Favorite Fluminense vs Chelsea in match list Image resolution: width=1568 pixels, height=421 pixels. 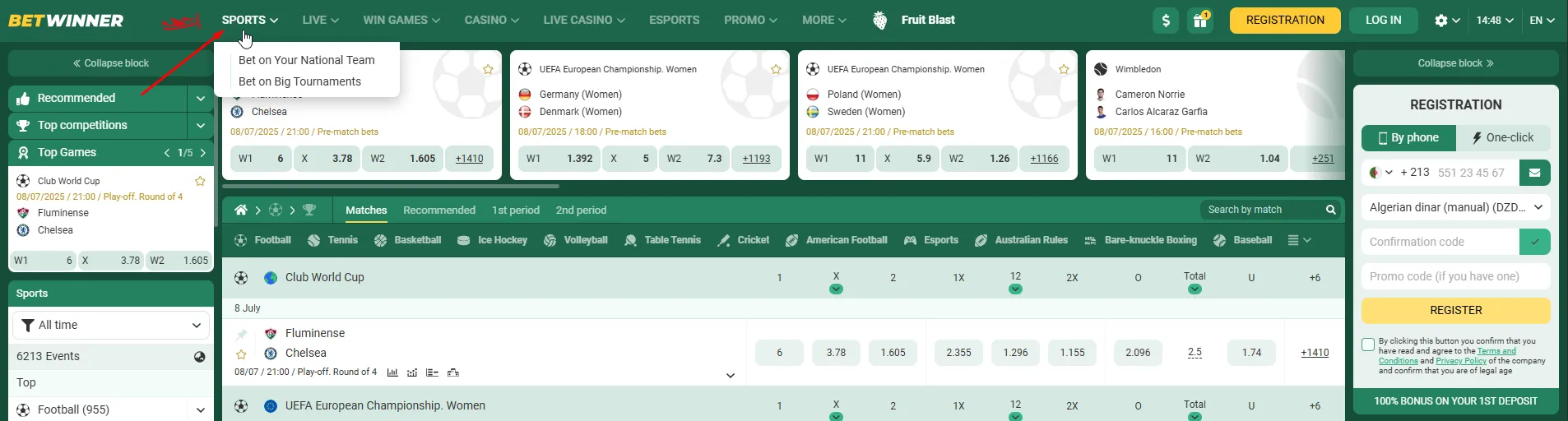point(241,354)
